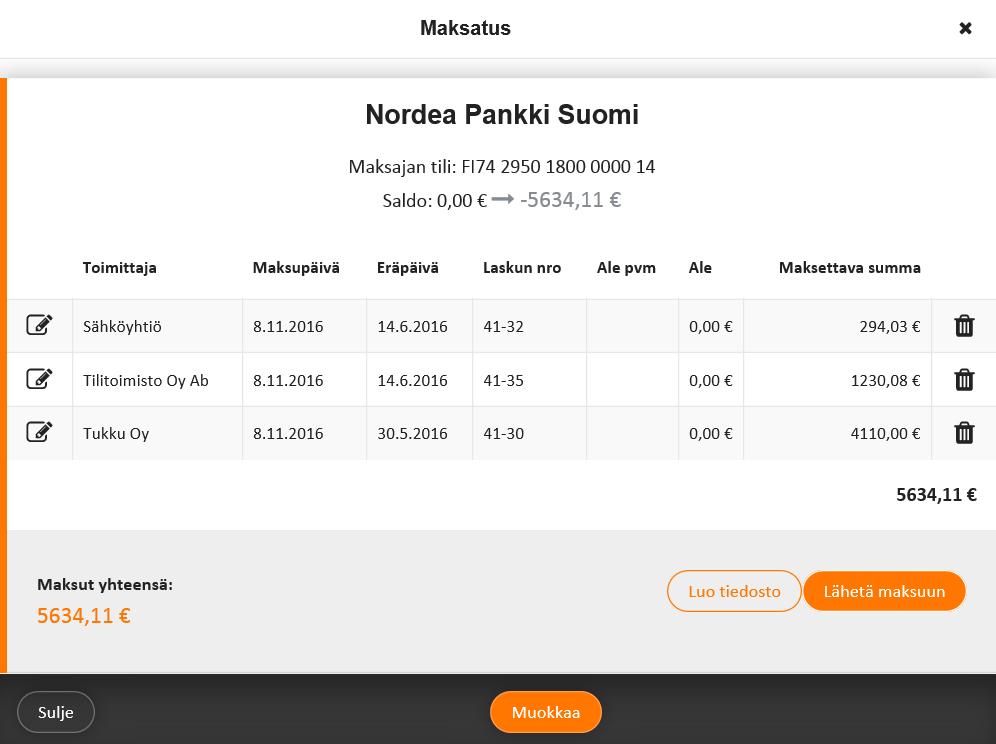Click the Maksajan tili account number
The image size is (996, 744).
click(x=558, y=167)
